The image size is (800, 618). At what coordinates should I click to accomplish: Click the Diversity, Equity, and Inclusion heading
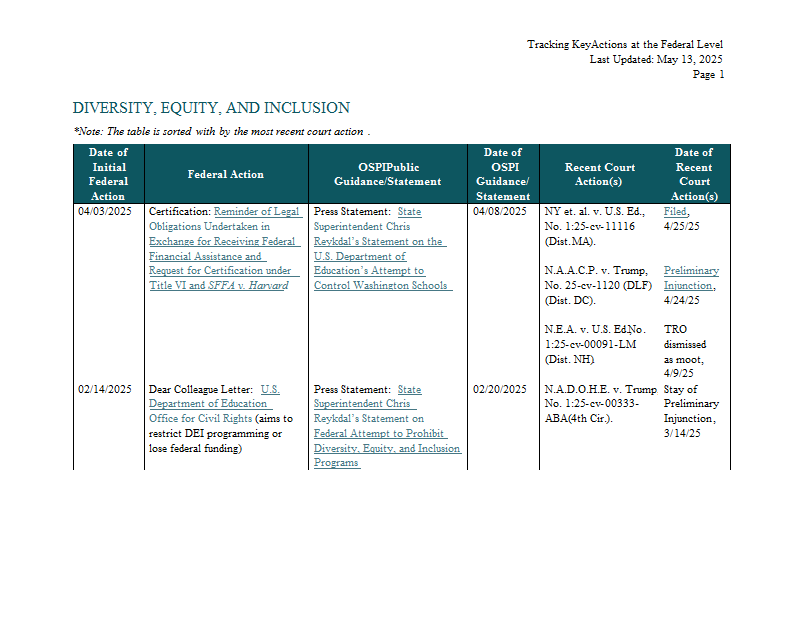coord(211,108)
